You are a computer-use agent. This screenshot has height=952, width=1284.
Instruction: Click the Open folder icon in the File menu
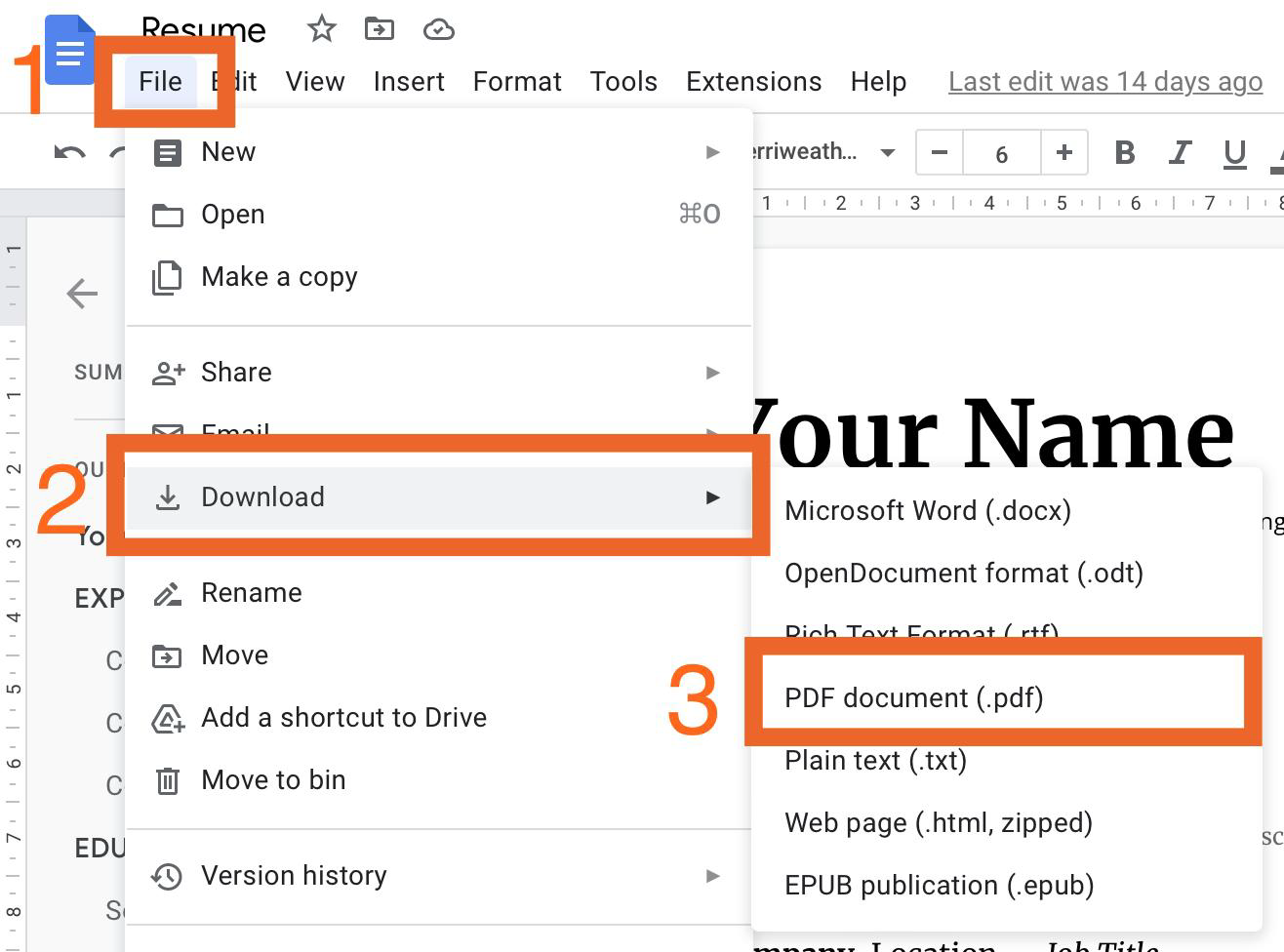click(168, 215)
